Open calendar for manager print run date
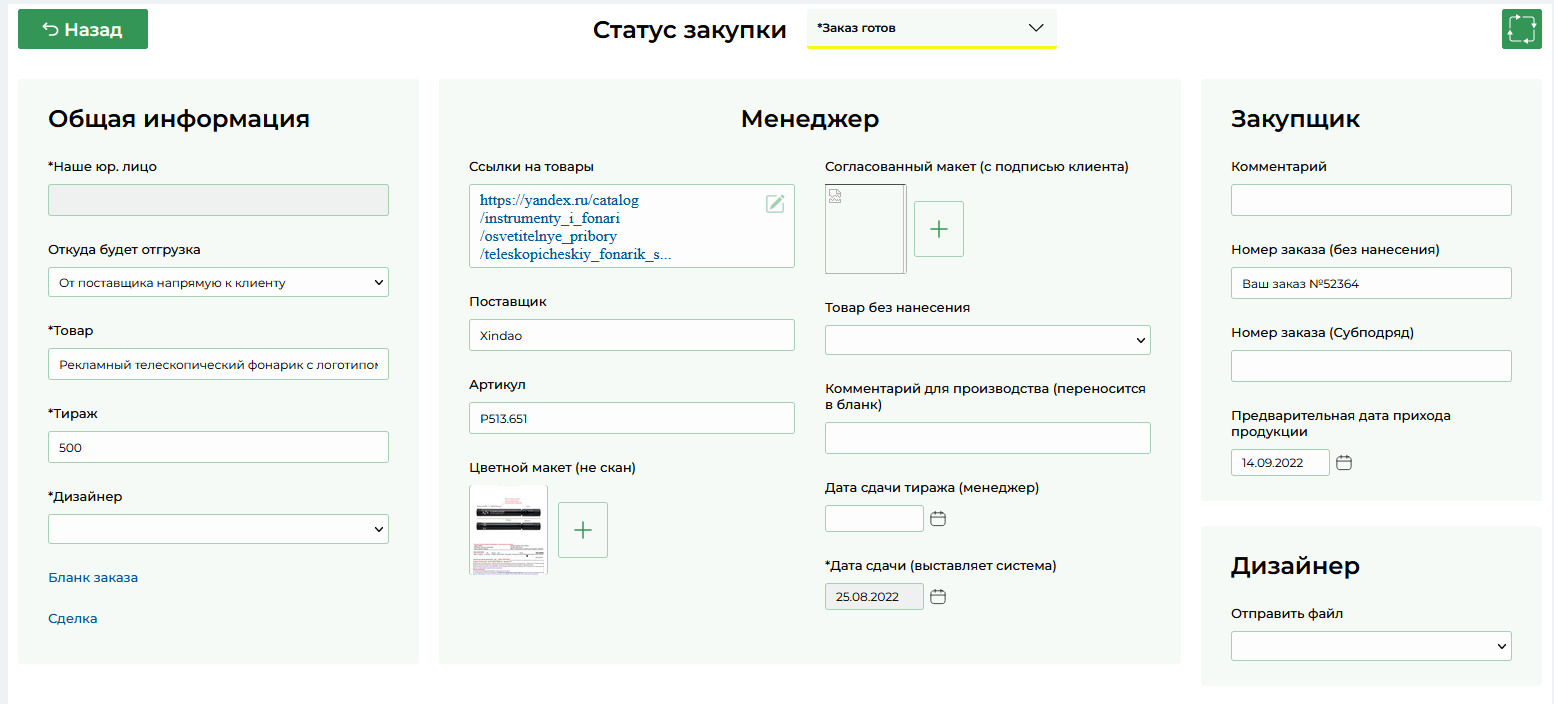Viewport: 1554px width, 704px height. [938, 519]
